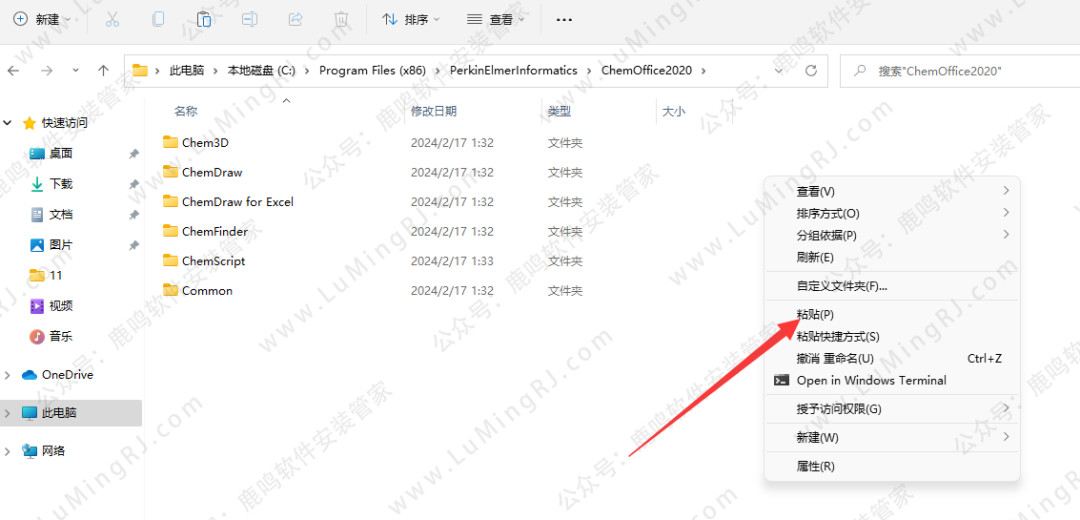This screenshot has height=520, width=1080.
Task: Open the 新建 dropdown button
Action: (x=42, y=19)
